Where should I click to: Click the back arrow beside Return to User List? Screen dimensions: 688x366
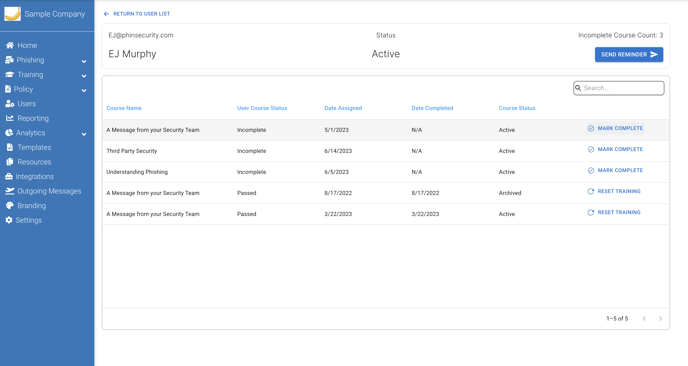click(x=106, y=14)
